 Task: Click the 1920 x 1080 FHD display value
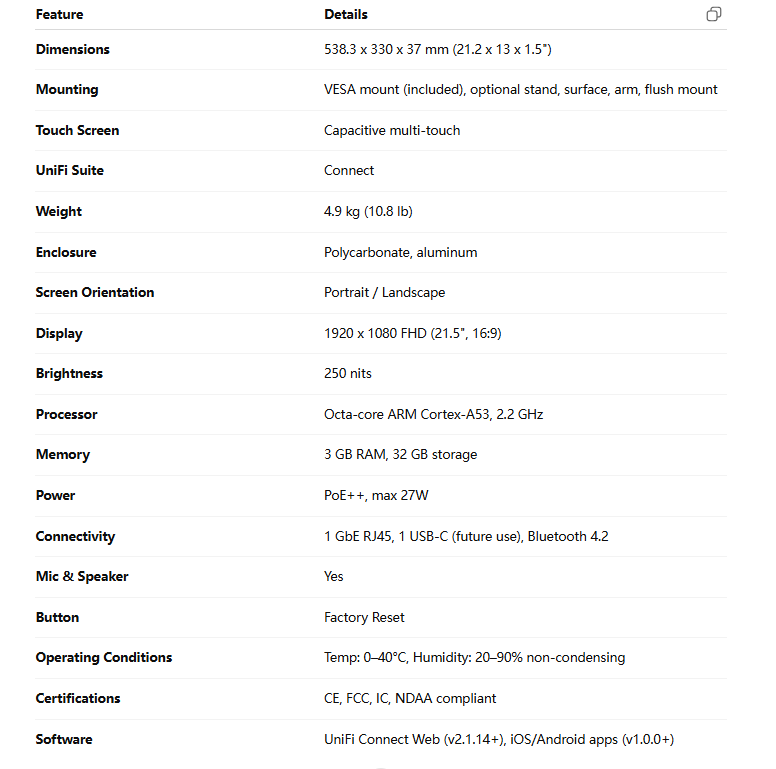pyautogui.click(x=412, y=333)
